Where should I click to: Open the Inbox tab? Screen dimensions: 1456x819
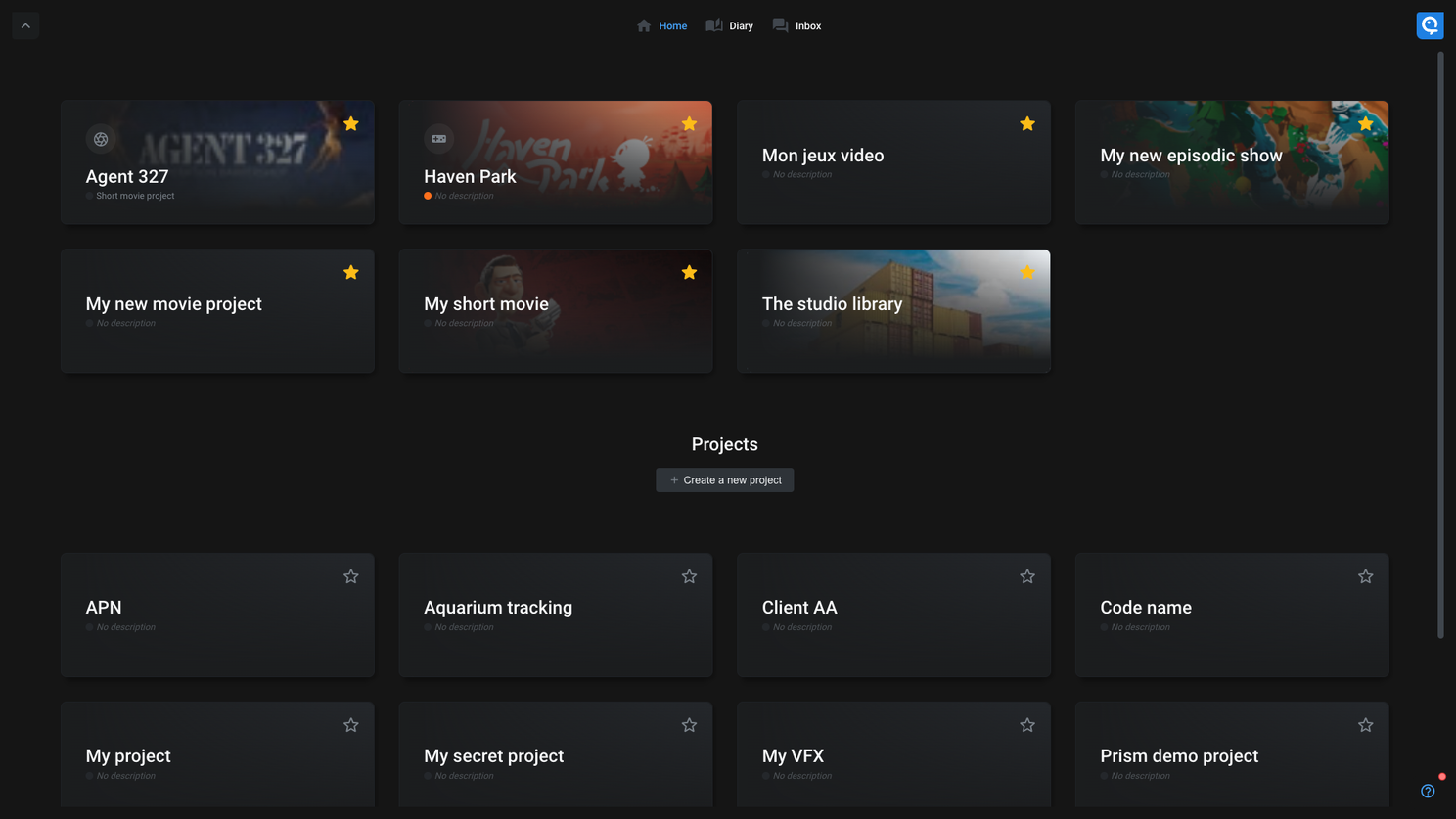pyautogui.click(x=797, y=26)
